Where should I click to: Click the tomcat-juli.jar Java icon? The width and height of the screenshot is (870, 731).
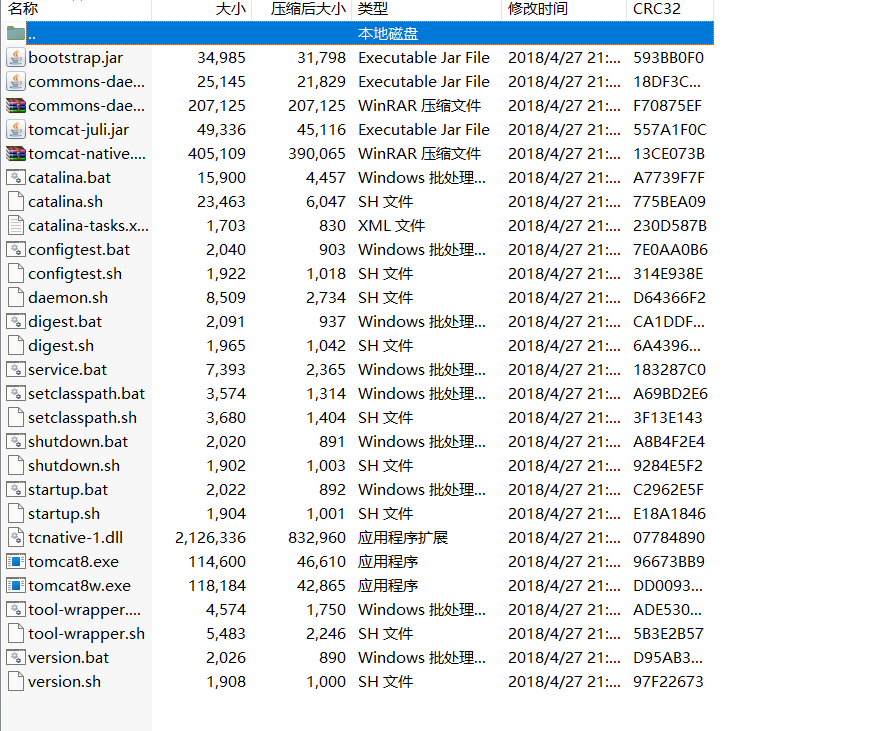coord(16,130)
